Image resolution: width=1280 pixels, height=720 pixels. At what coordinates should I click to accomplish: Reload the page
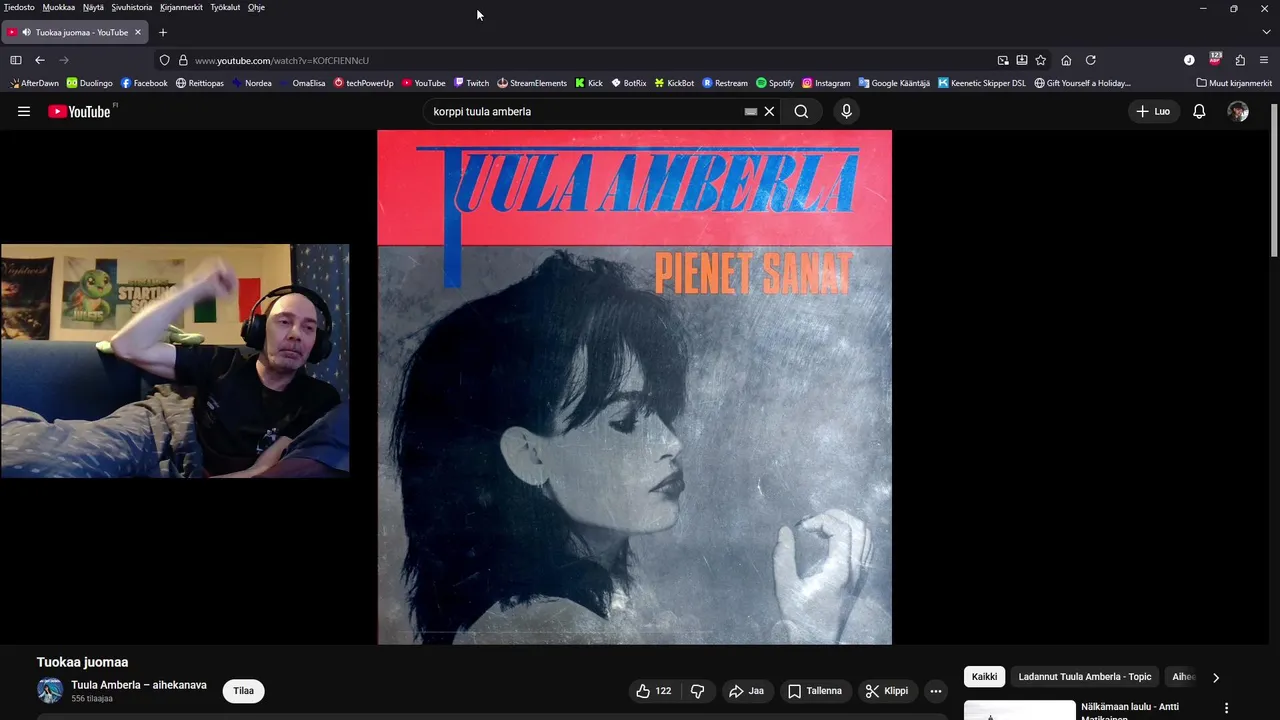click(1091, 60)
